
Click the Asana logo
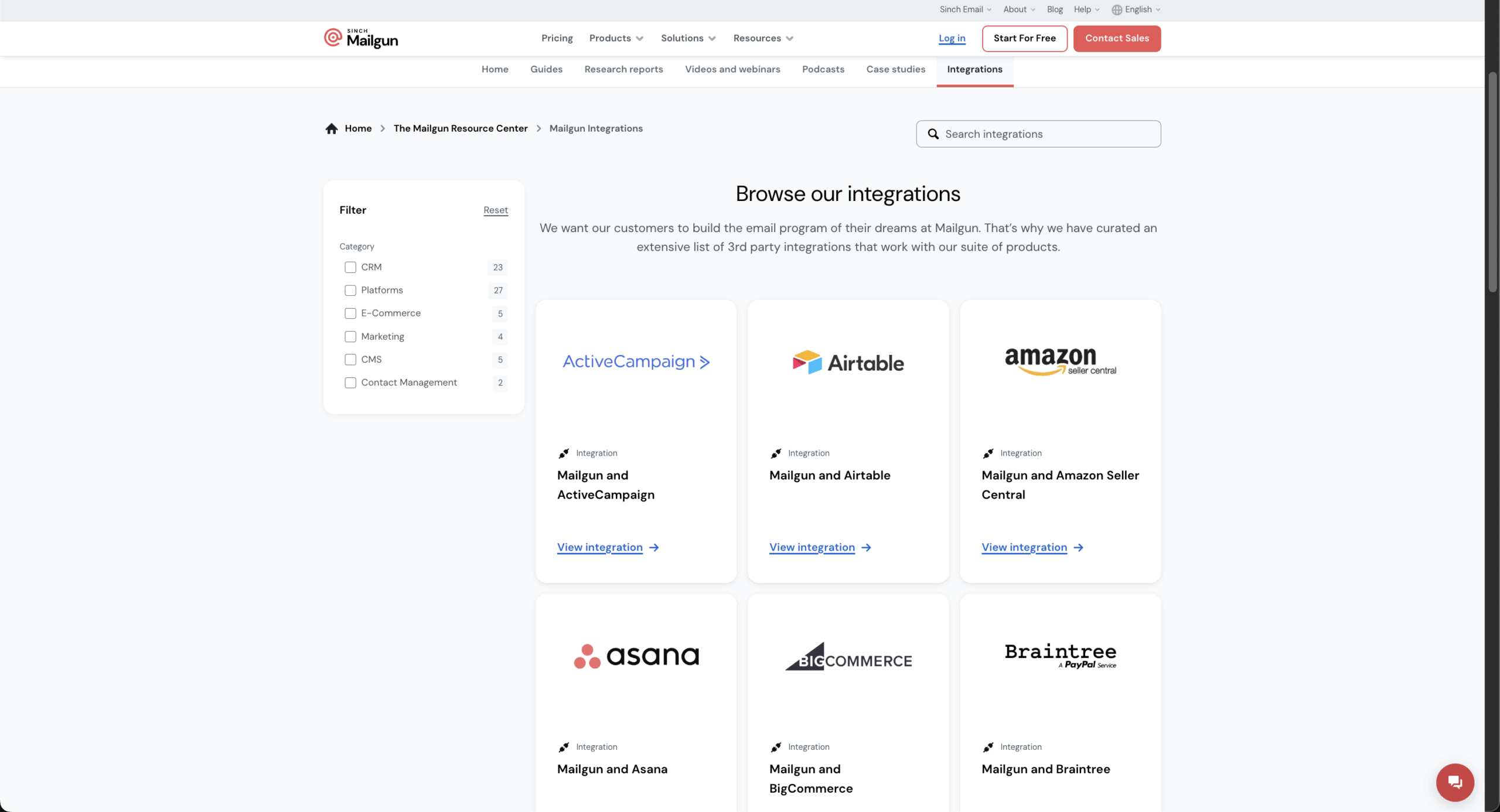636,656
